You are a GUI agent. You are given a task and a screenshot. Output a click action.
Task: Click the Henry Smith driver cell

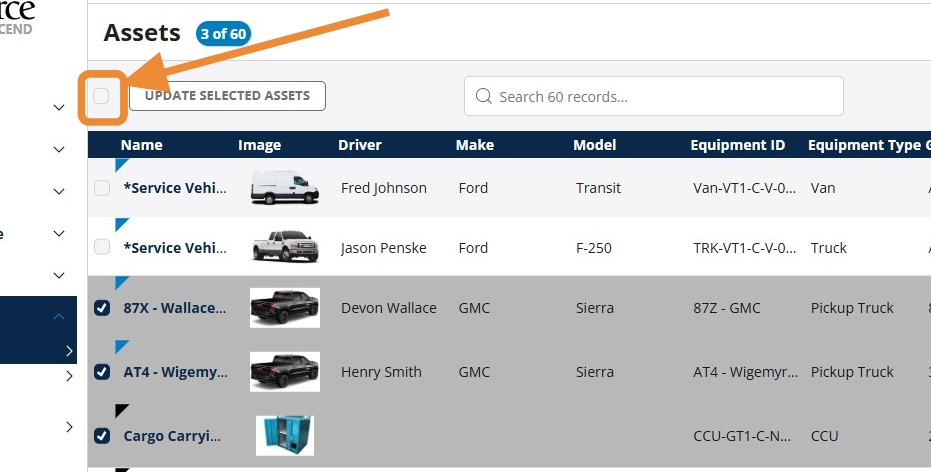pos(381,372)
